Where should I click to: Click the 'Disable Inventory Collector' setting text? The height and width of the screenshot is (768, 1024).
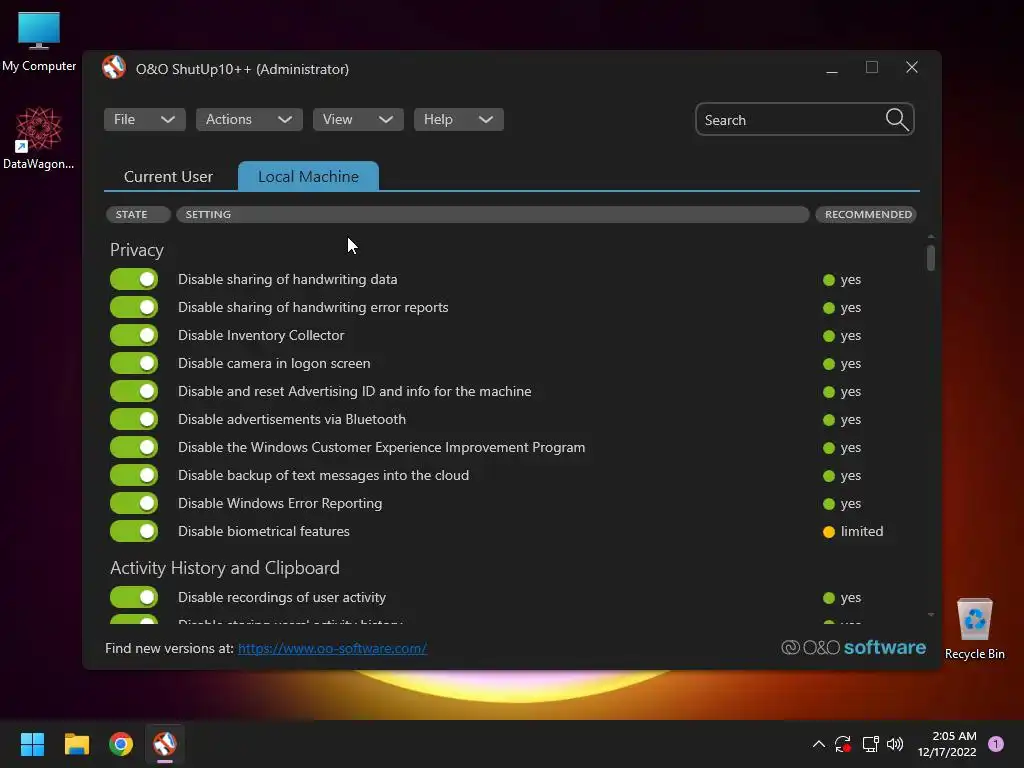pyautogui.click(x=261, y=335)
